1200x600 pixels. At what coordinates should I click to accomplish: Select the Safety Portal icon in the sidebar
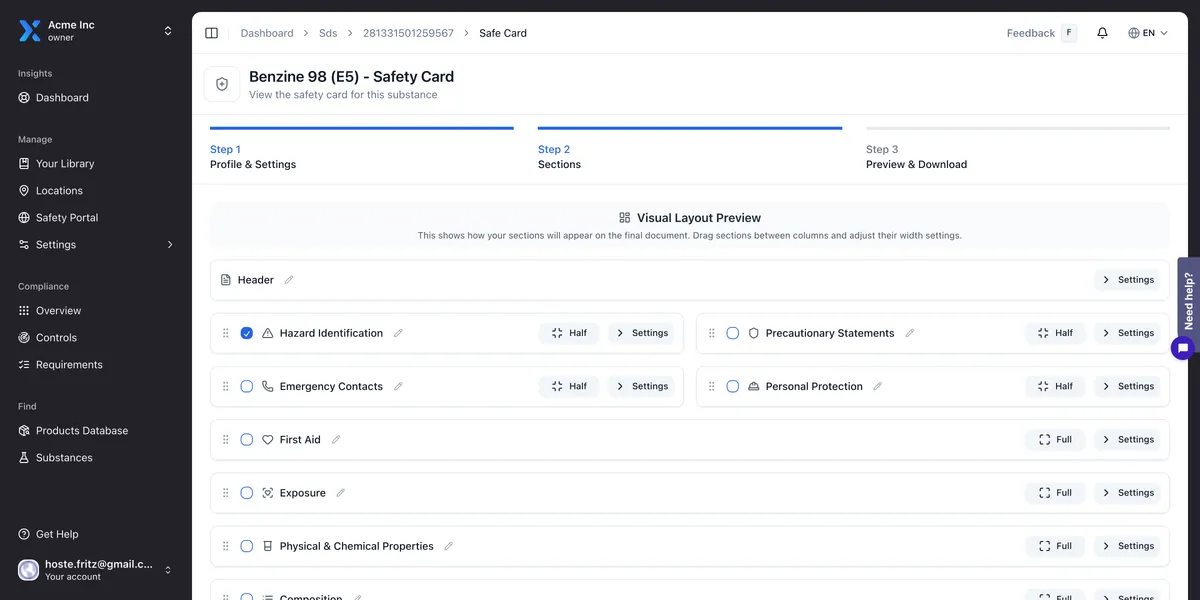[x=24, y=217]
